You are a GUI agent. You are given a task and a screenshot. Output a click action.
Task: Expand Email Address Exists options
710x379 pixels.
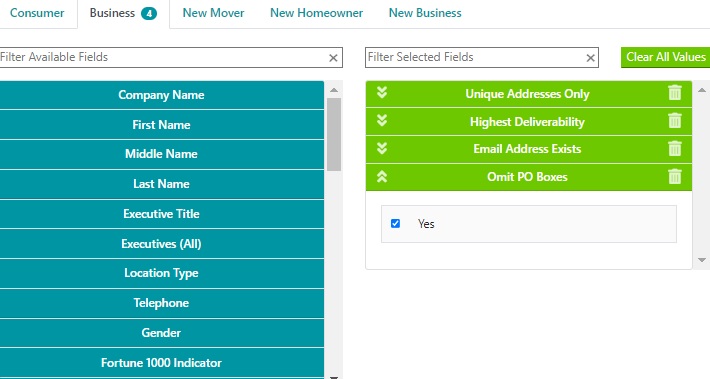(382, 149)
